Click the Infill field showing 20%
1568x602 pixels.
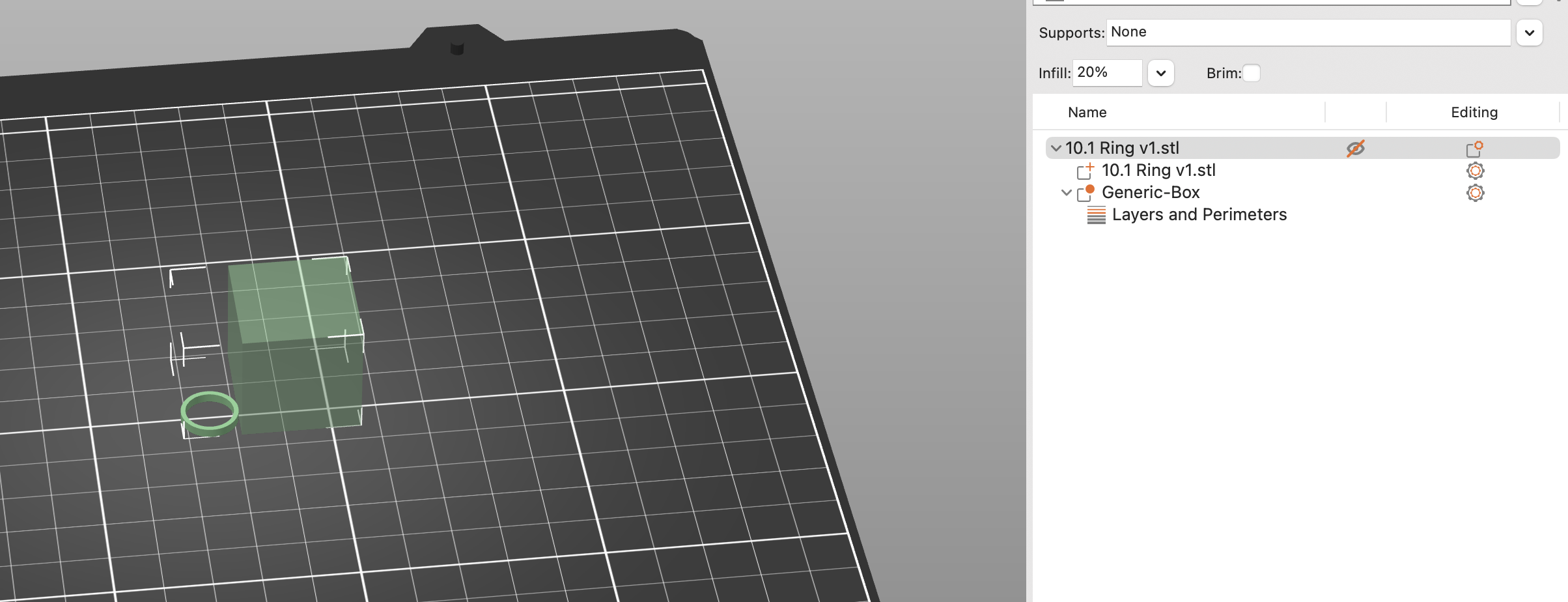(x=1106, y=73)
